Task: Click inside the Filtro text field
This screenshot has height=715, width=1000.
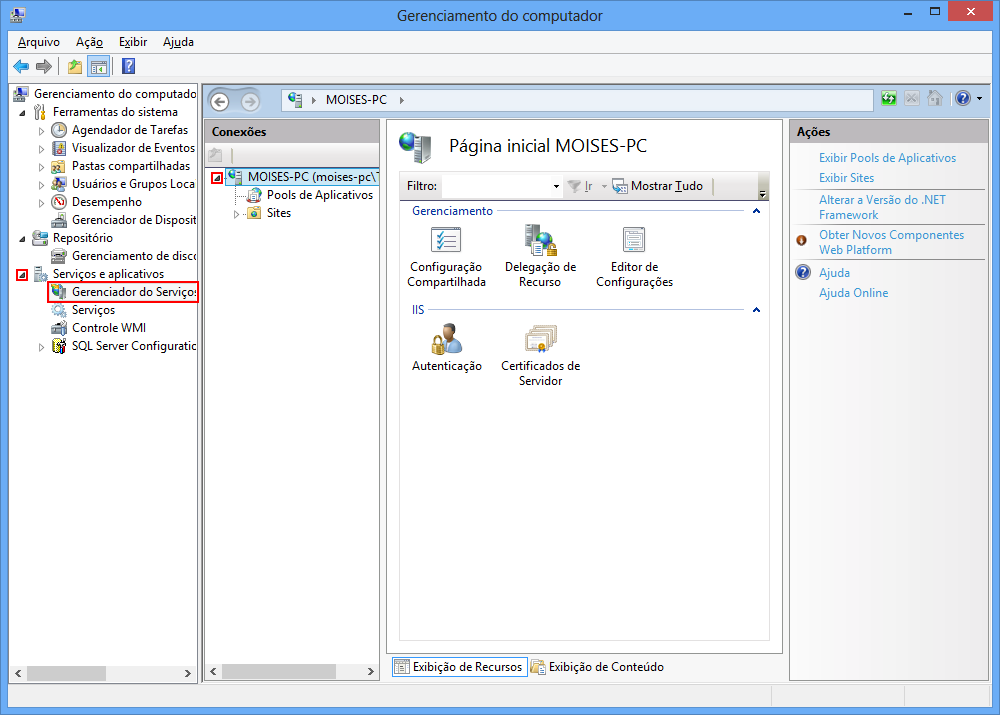Action: click(497, 186)
